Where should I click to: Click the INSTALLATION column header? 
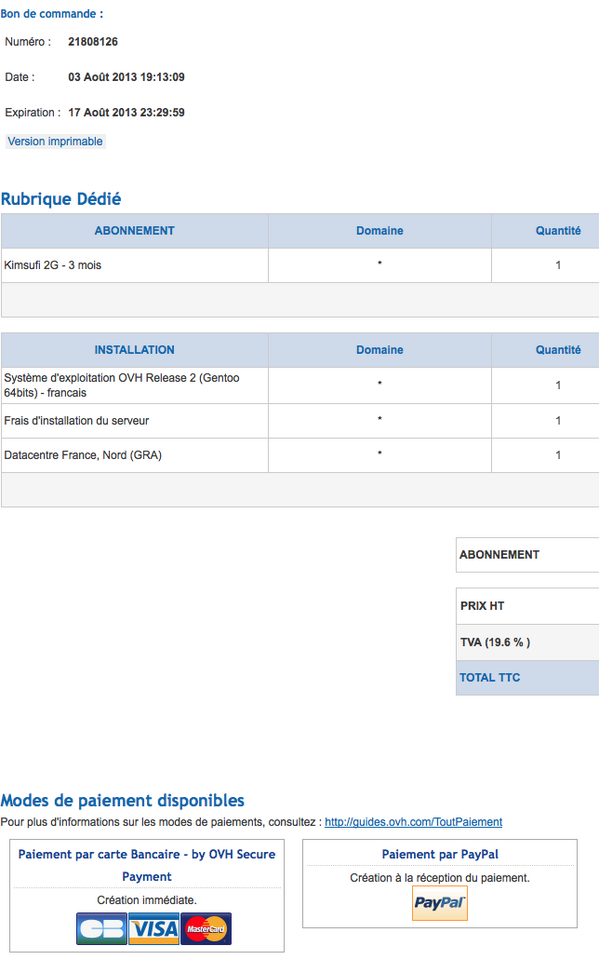coord(135,350)
